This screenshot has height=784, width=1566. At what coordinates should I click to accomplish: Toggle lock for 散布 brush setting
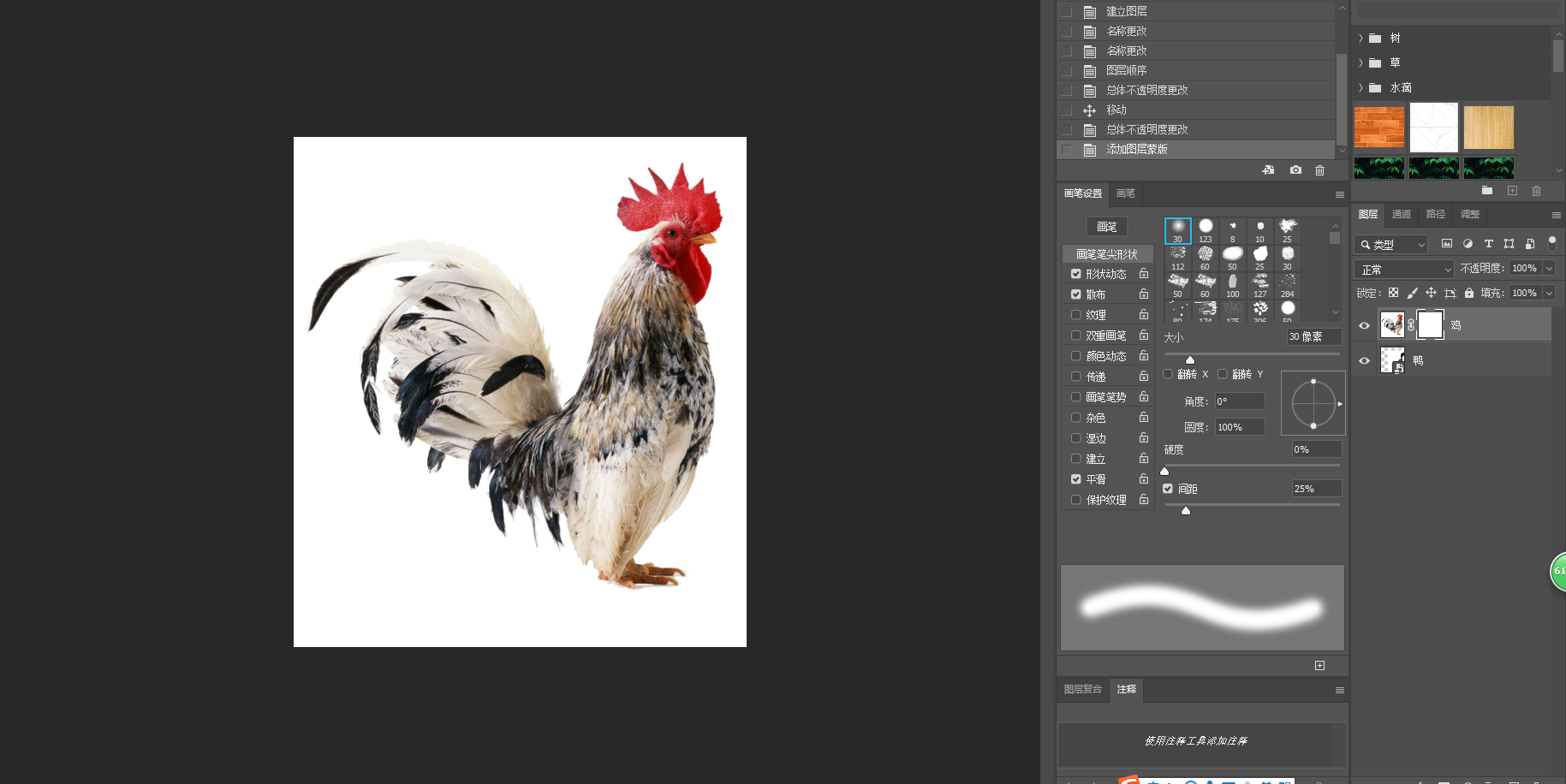point(1144,294)
